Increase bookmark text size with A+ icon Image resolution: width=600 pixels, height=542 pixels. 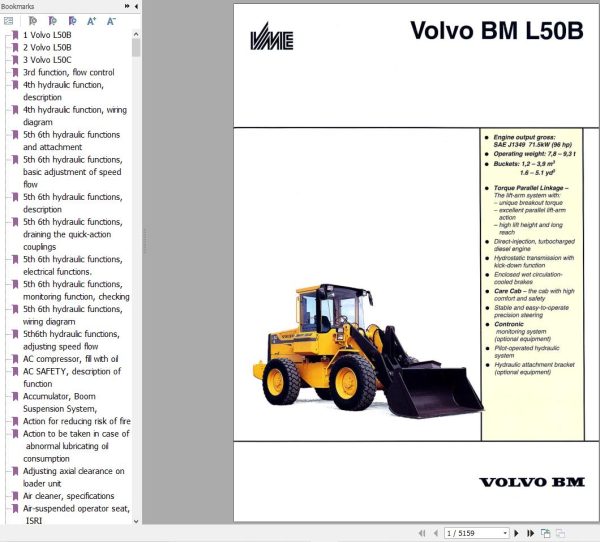pyautogui.click(x=91, y=21)
